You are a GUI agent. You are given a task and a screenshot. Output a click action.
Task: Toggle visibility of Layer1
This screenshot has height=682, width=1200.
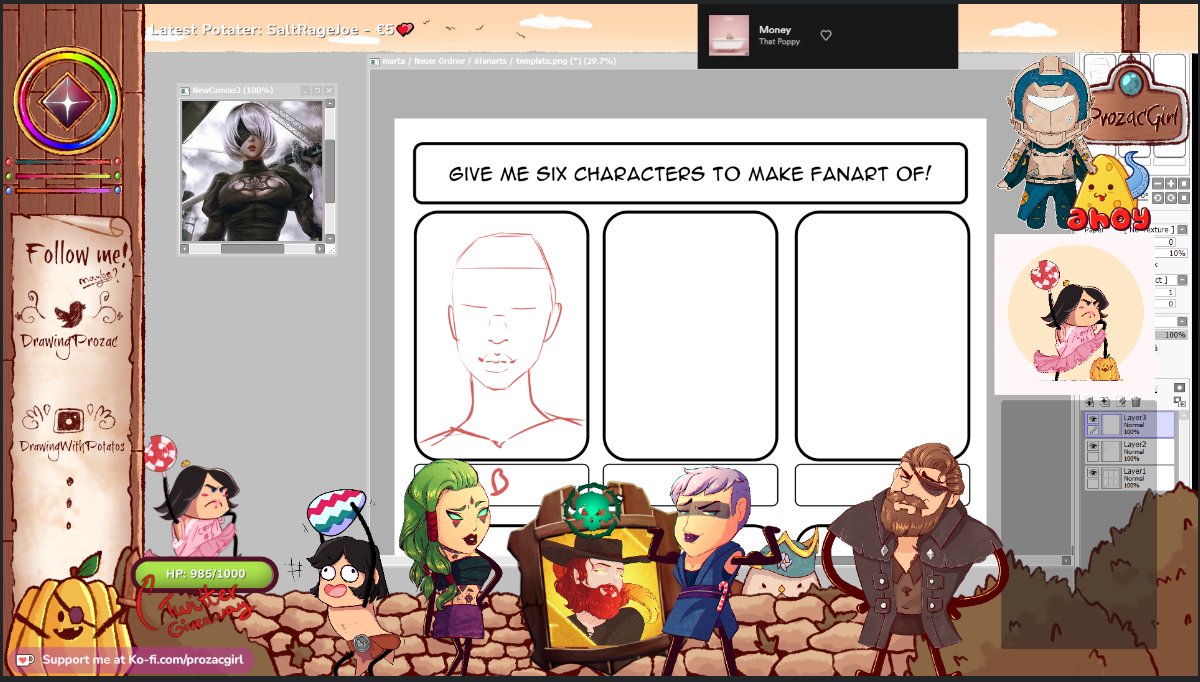pyautogui.click(x=1093, y=472)
